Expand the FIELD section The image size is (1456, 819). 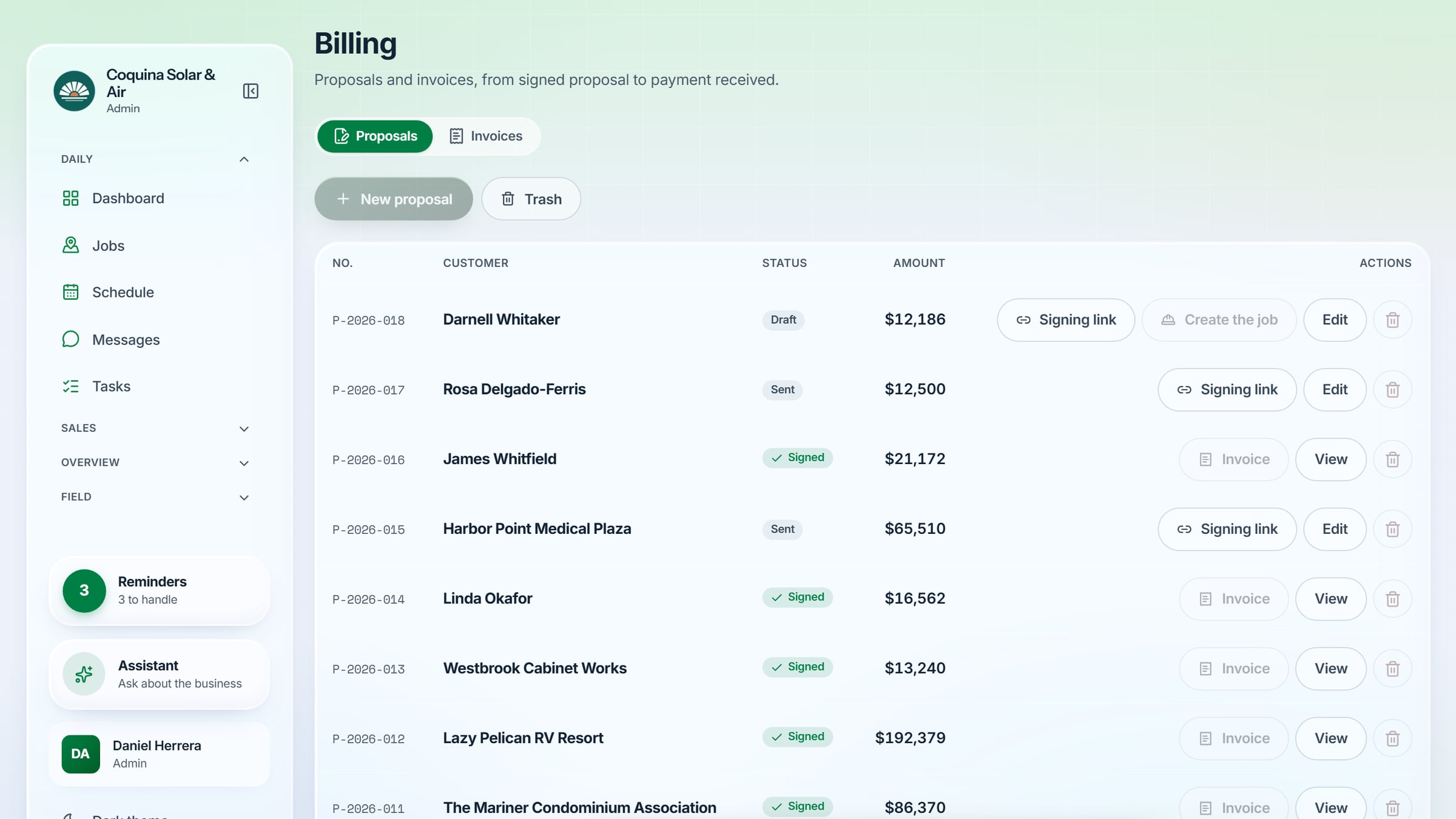[155, 497]
